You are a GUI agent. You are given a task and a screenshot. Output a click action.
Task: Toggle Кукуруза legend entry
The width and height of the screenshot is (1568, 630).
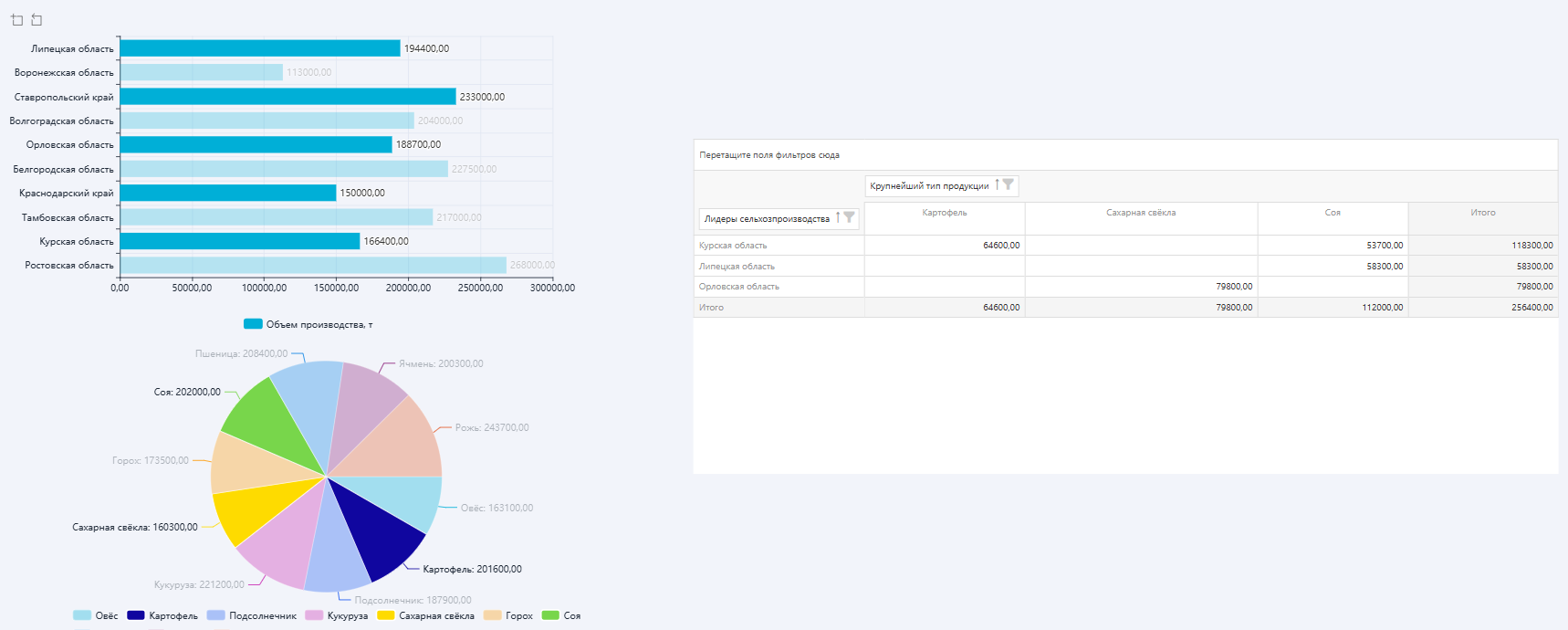tap(314, 615)
